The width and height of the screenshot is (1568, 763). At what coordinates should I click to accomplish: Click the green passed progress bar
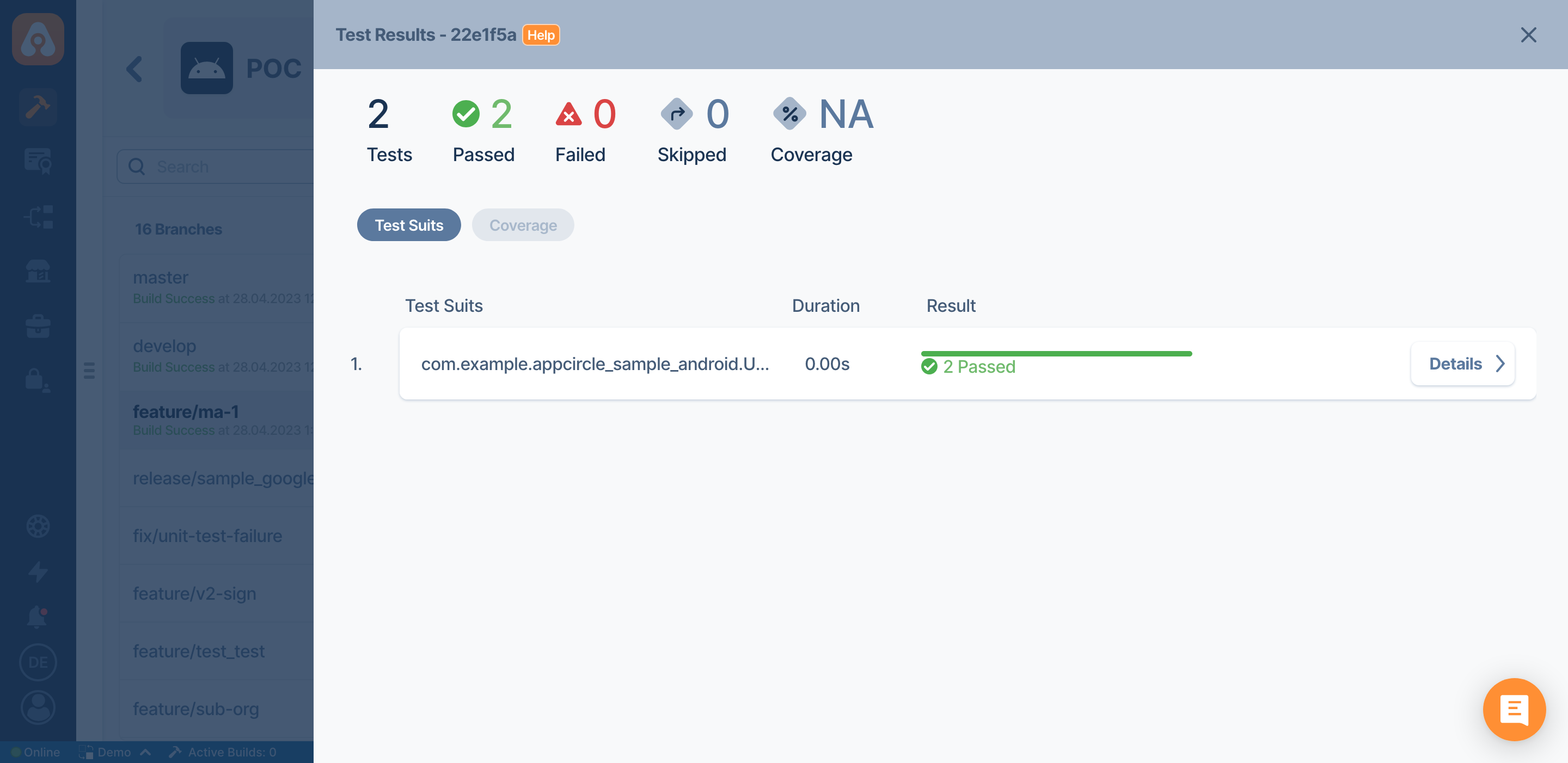[1056, 354]
